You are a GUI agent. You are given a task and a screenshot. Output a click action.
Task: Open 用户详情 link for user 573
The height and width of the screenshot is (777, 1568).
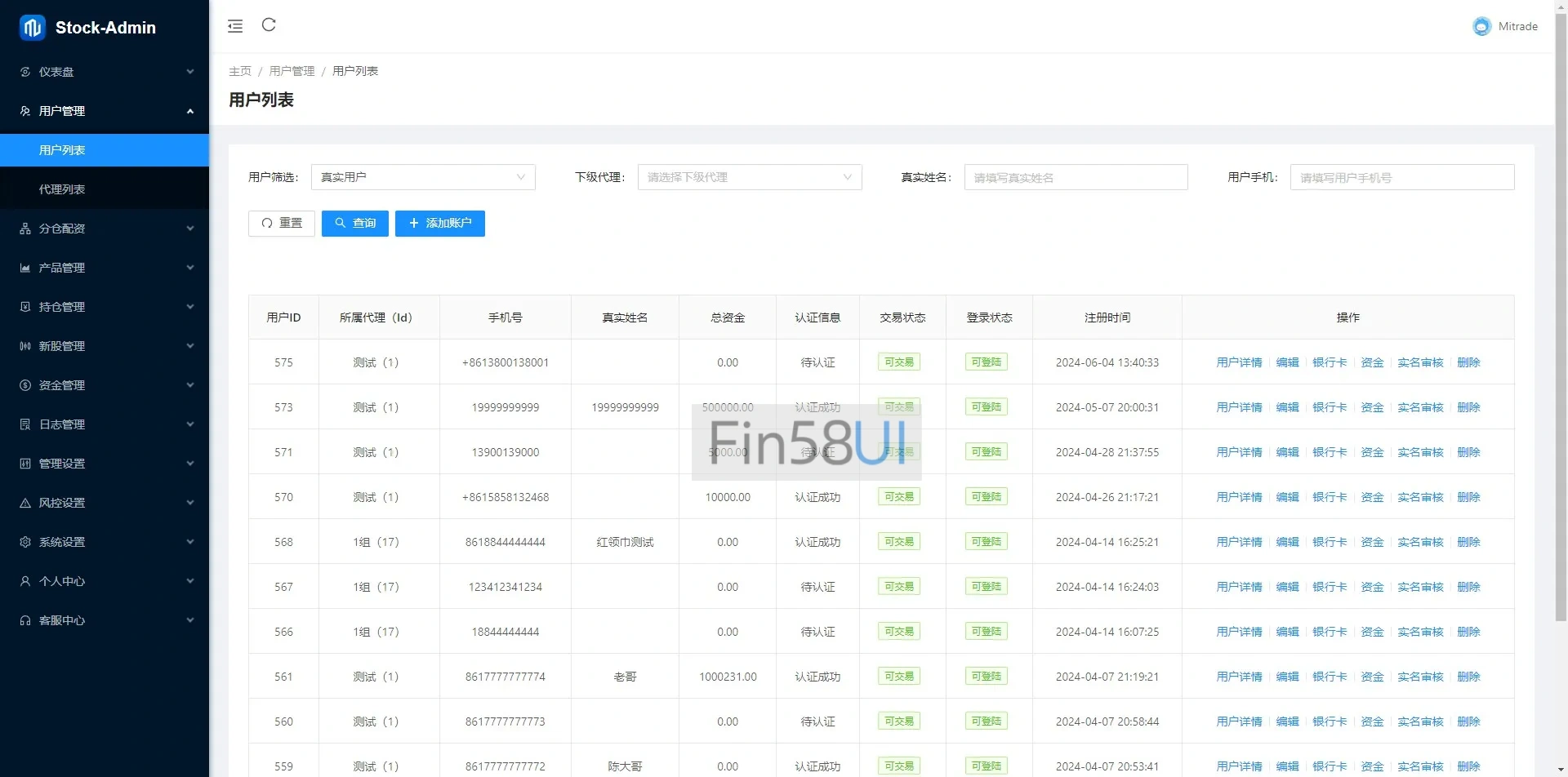click(x=1238, y=407)
